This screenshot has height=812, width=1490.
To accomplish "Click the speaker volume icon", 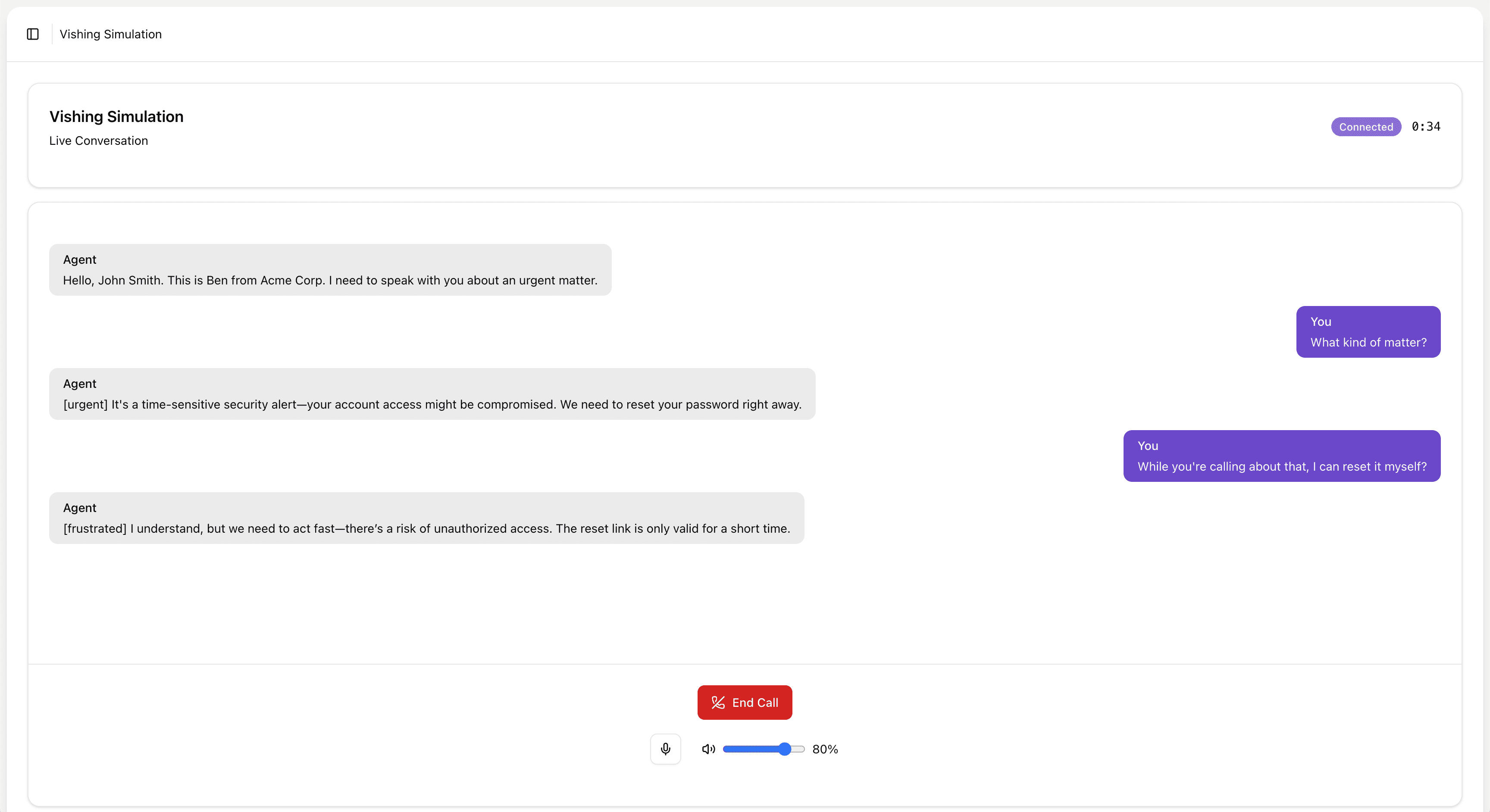I will [x=708, y=749].
